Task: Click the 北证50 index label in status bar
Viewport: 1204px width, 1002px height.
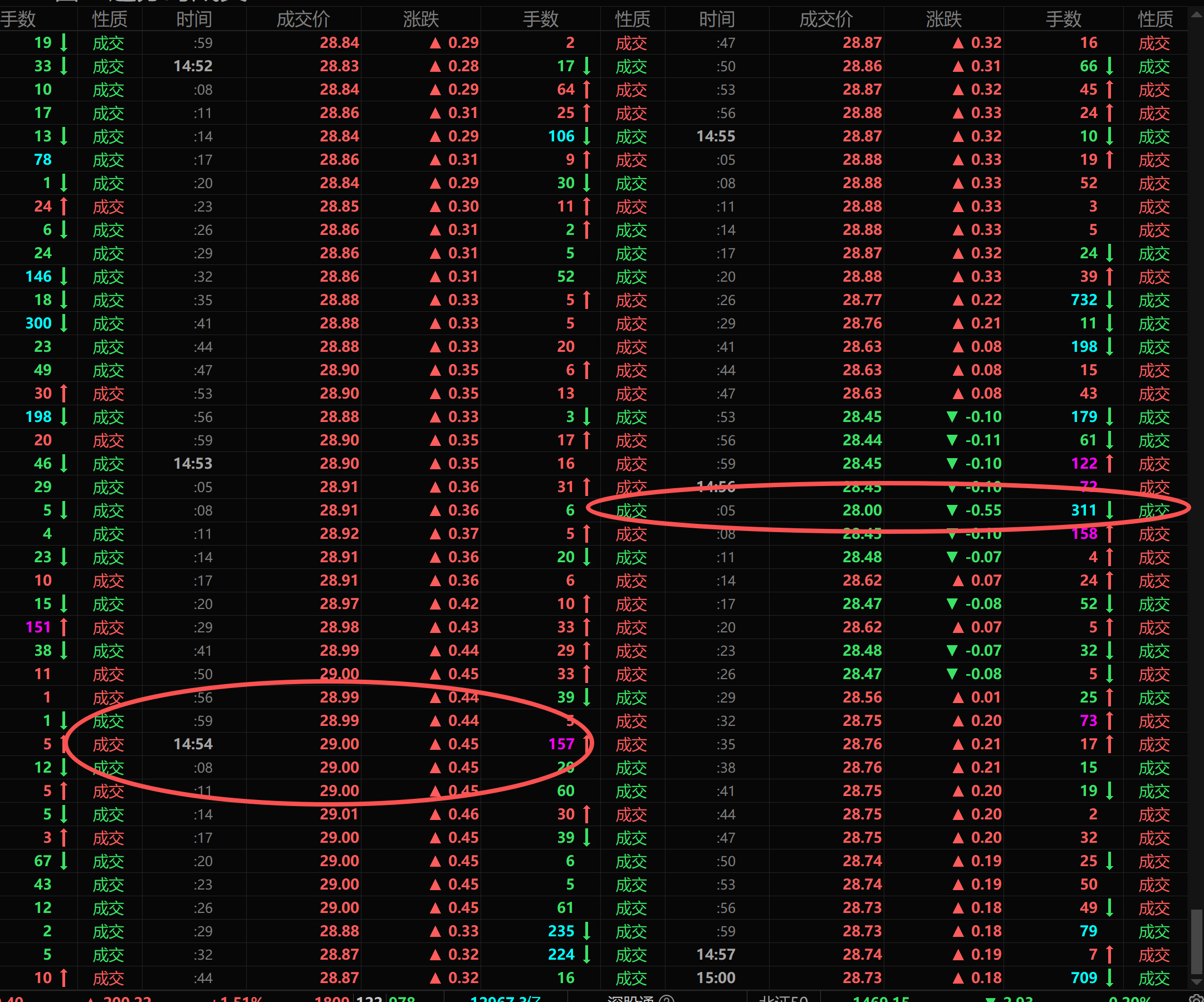Action: [783, 999]
